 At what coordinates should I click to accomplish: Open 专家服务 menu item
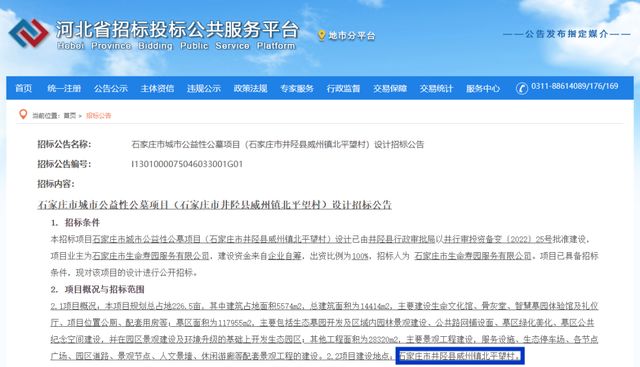[x=297, y=88]
